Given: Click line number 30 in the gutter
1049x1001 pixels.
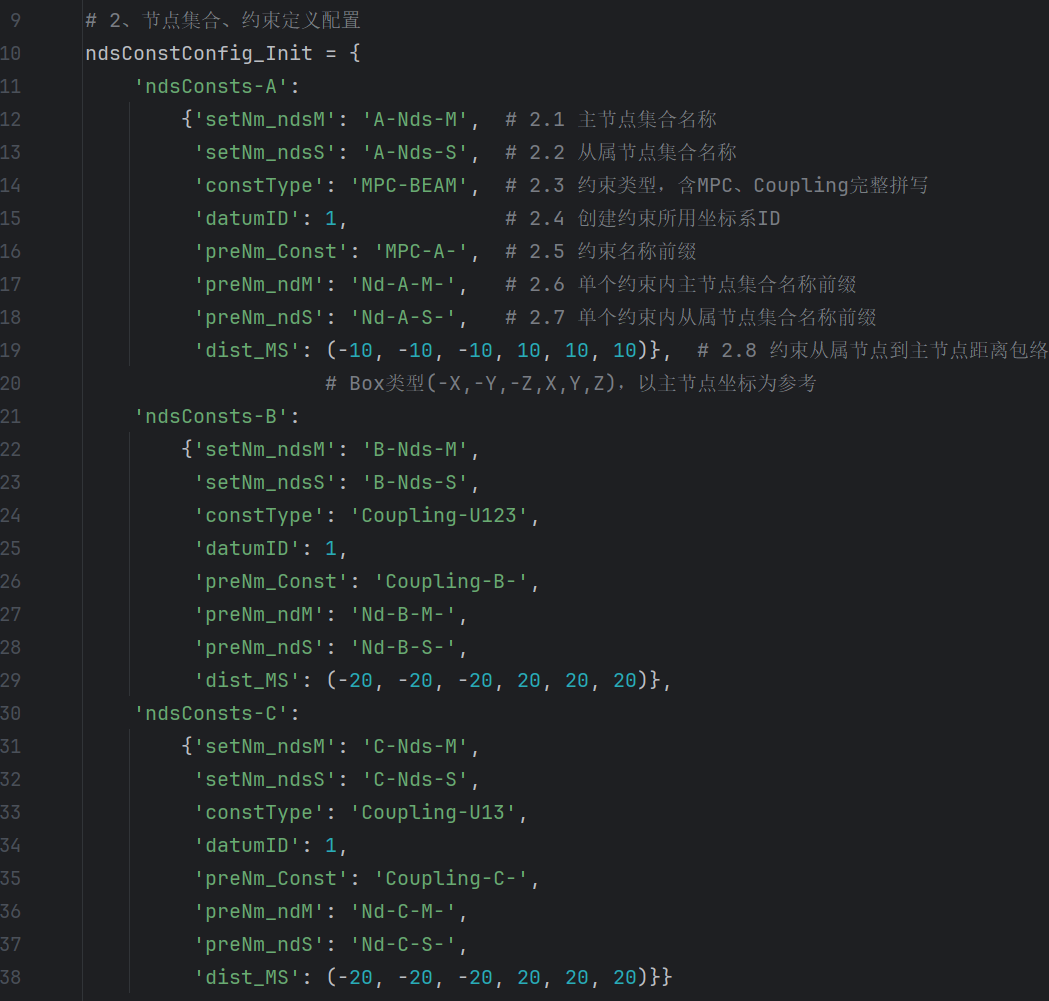Looking at the screenshot, I should pos(11,713).
